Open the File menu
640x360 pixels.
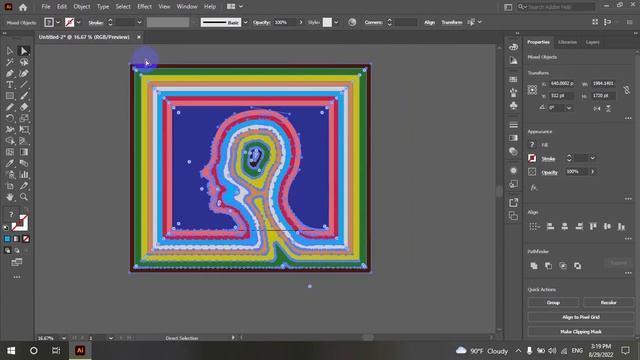coord(46,7)
